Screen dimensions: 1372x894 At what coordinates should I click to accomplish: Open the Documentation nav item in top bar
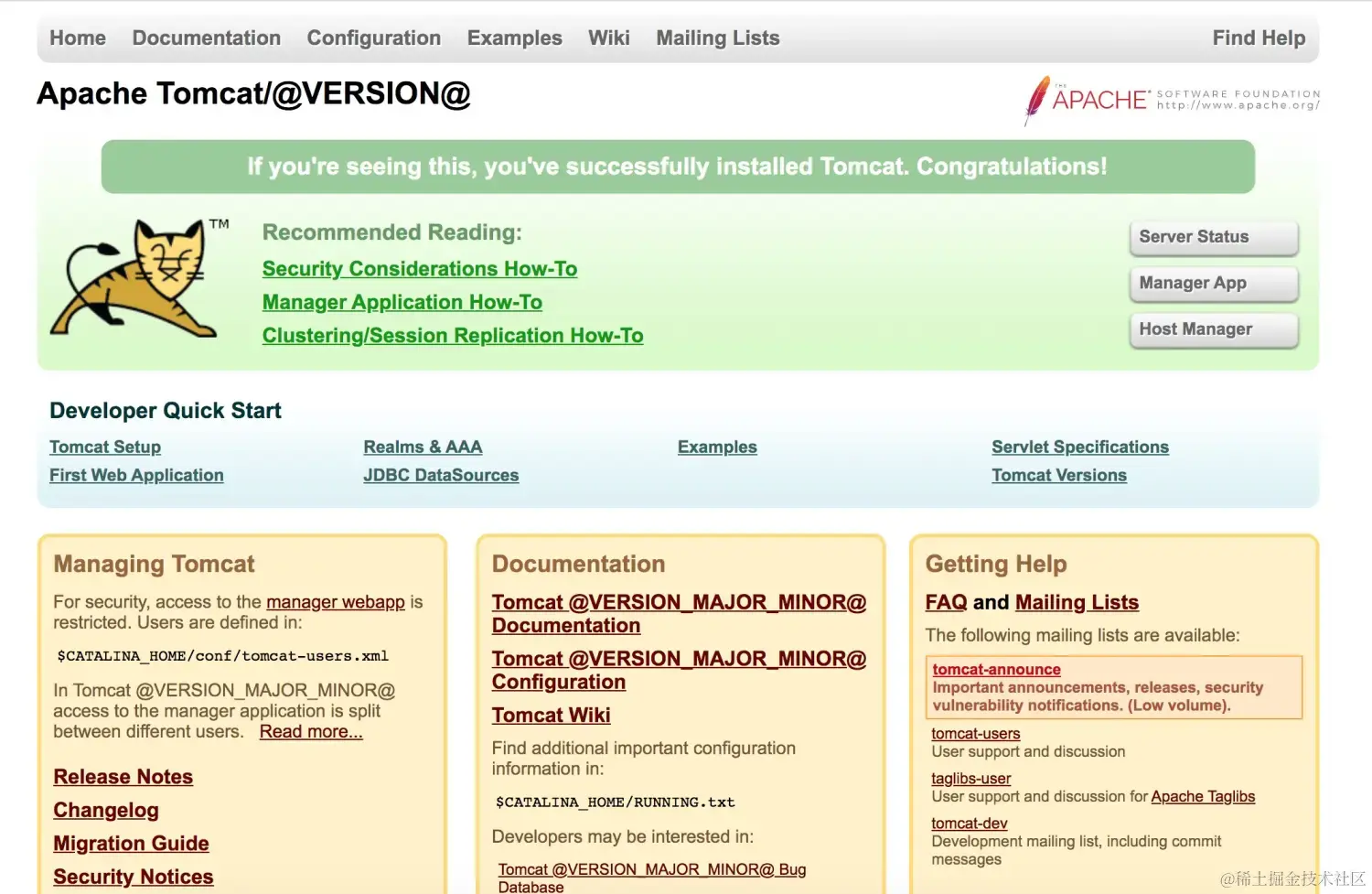207,38
